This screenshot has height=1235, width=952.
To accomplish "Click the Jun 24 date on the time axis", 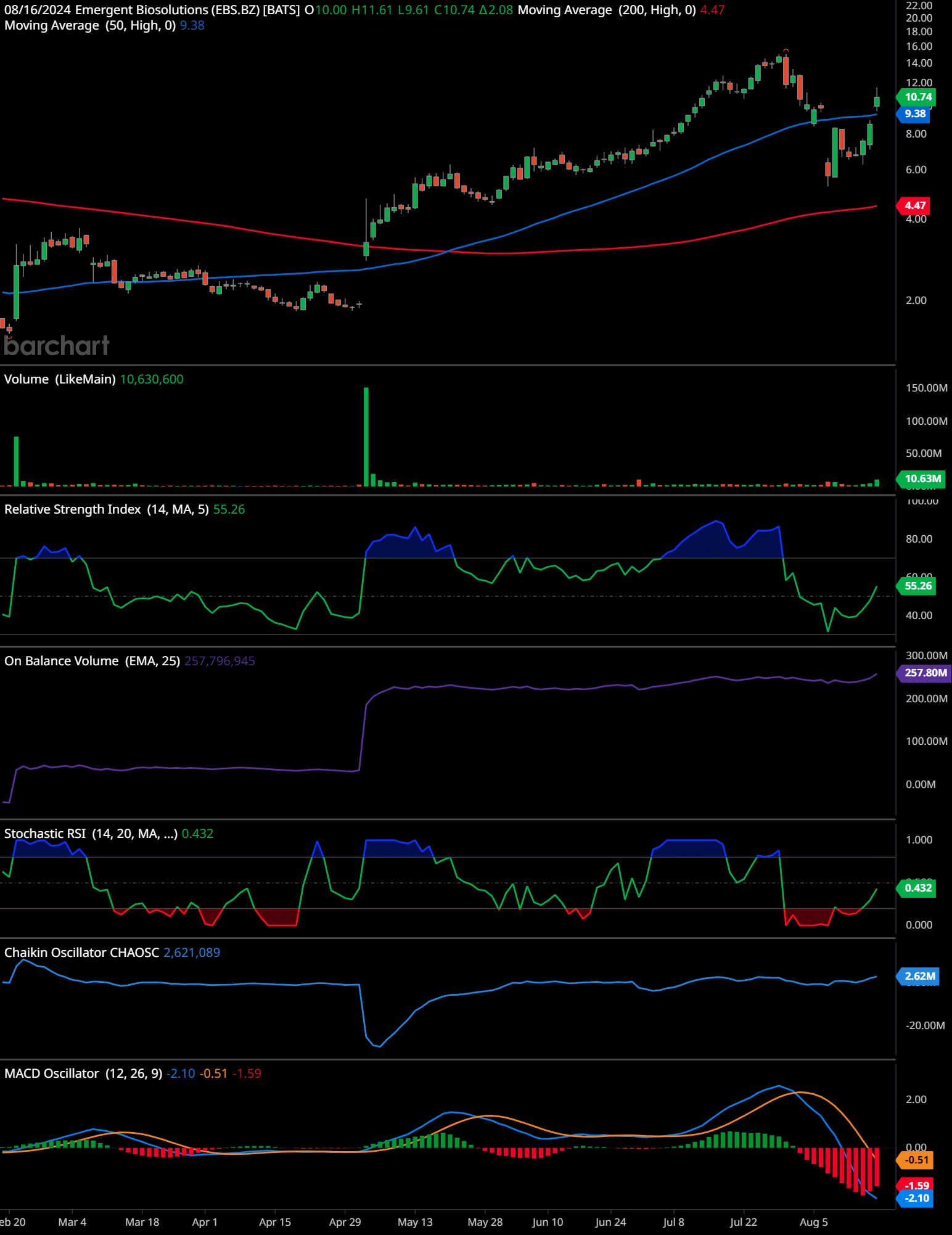I will tap(610, 1222).
